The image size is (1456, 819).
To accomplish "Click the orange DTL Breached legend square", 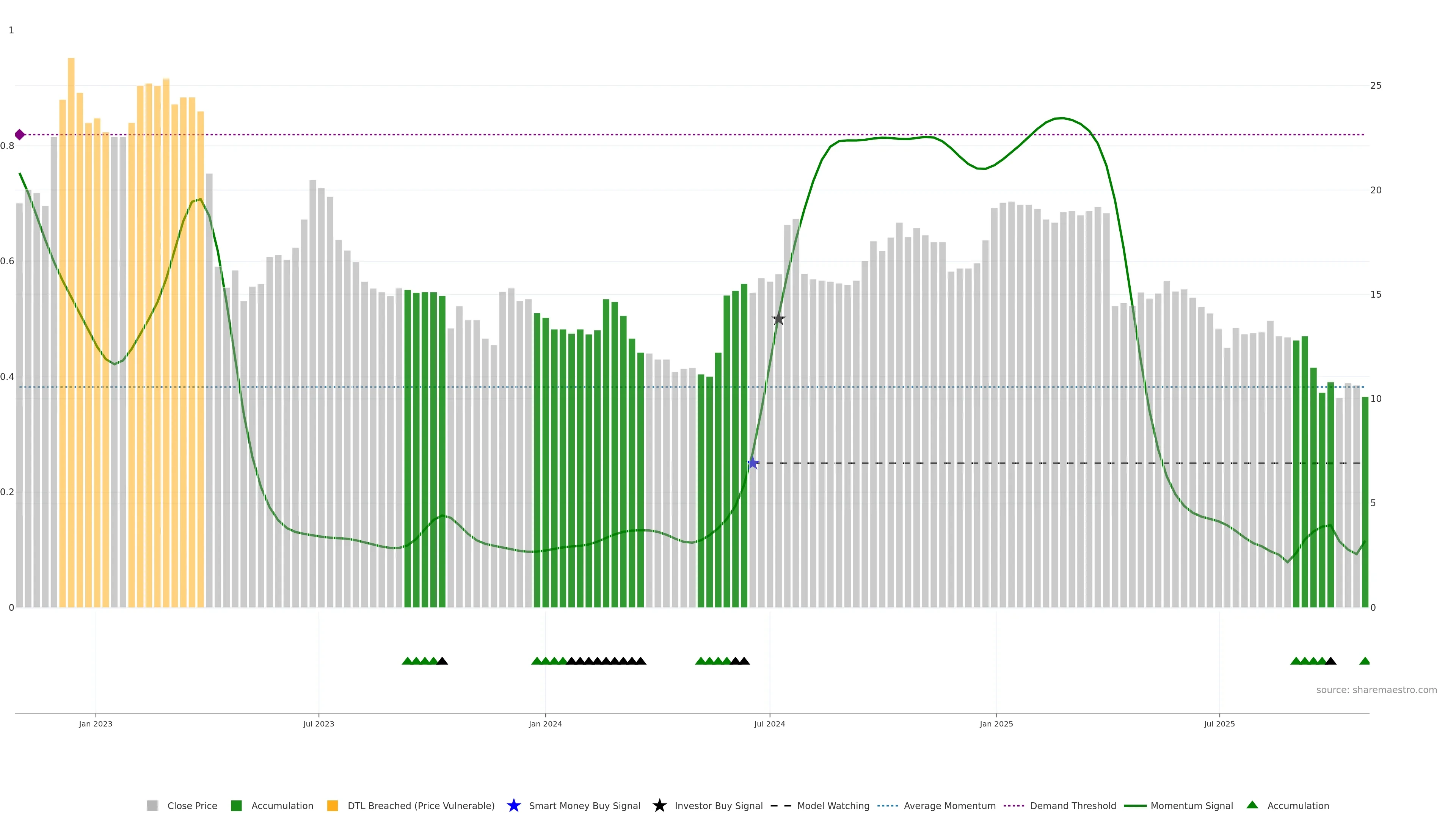I will coord(333,805).
